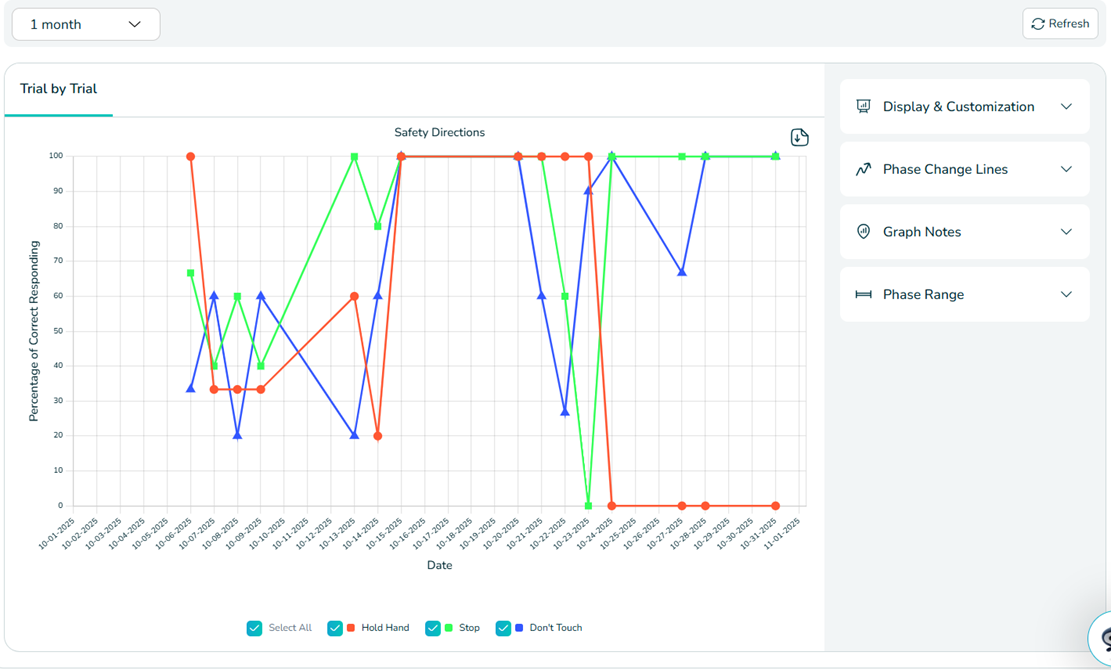
Task: Toggle the Stop series checkbox
Action: click(x=433, y=628)
